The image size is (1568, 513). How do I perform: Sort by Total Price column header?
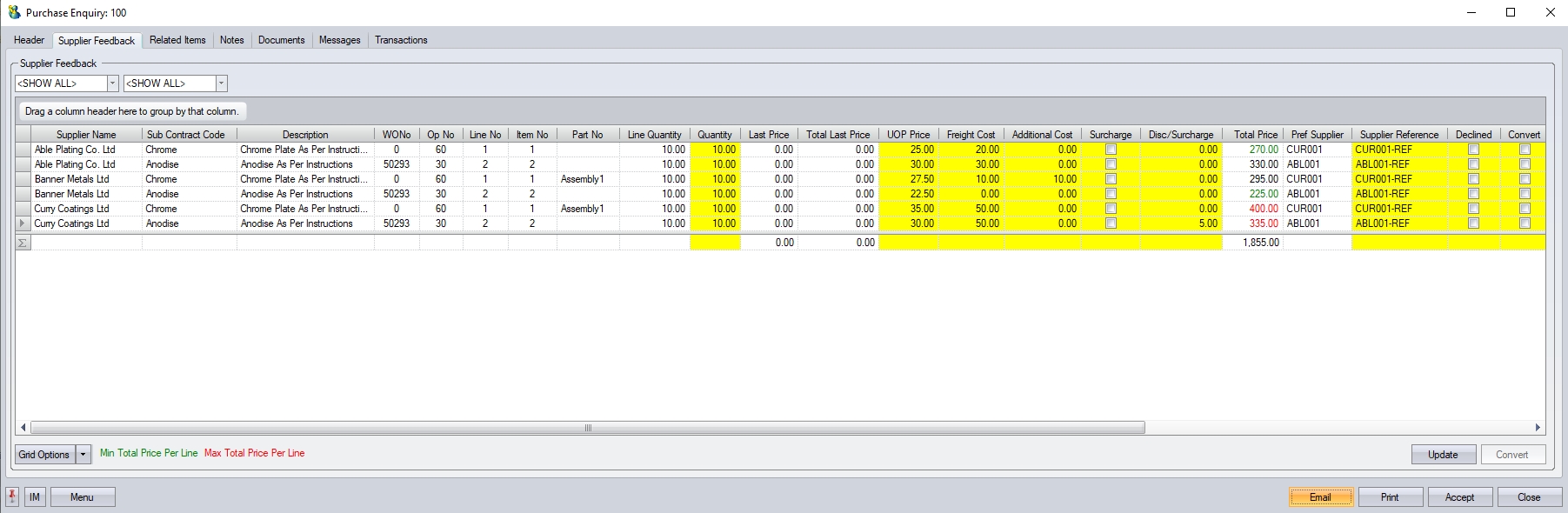pos(1255,135)
